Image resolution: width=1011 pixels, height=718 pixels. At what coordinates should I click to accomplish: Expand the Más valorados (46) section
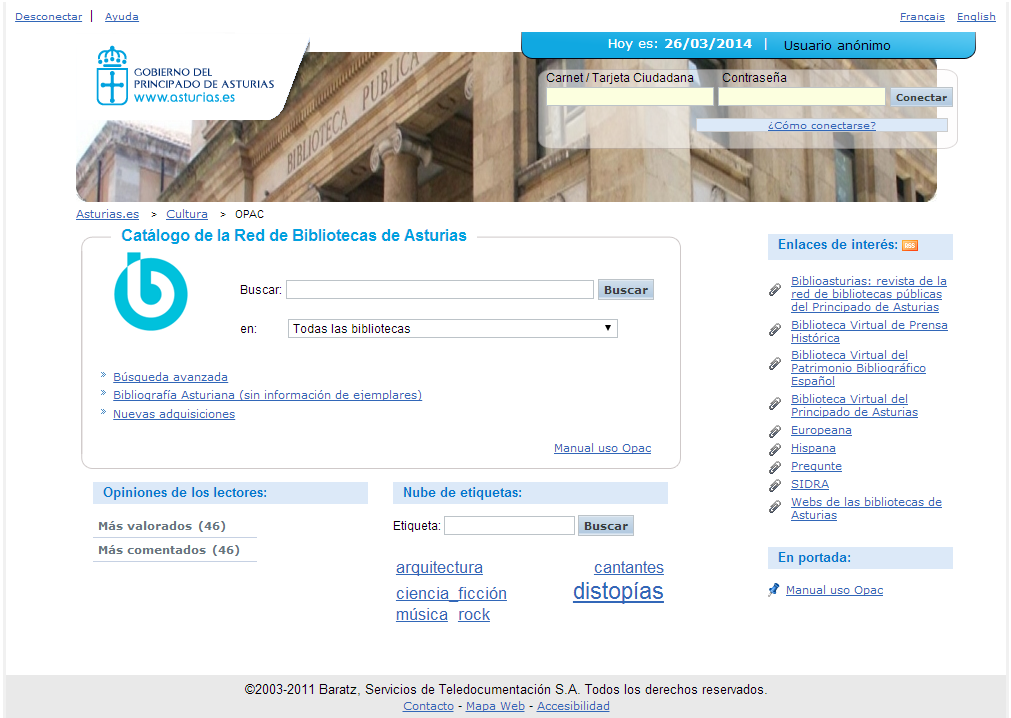coord(162,526)
